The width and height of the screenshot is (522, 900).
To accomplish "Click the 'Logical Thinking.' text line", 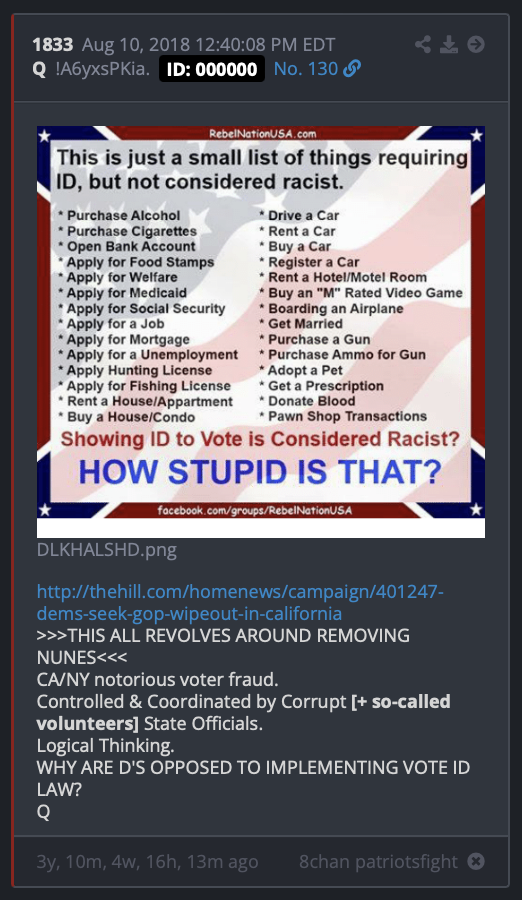I will click(106, 746).
